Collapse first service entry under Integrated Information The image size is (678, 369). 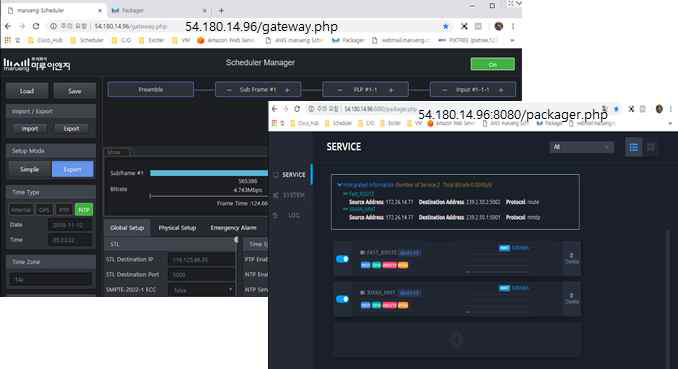click(x=345, y=194)
